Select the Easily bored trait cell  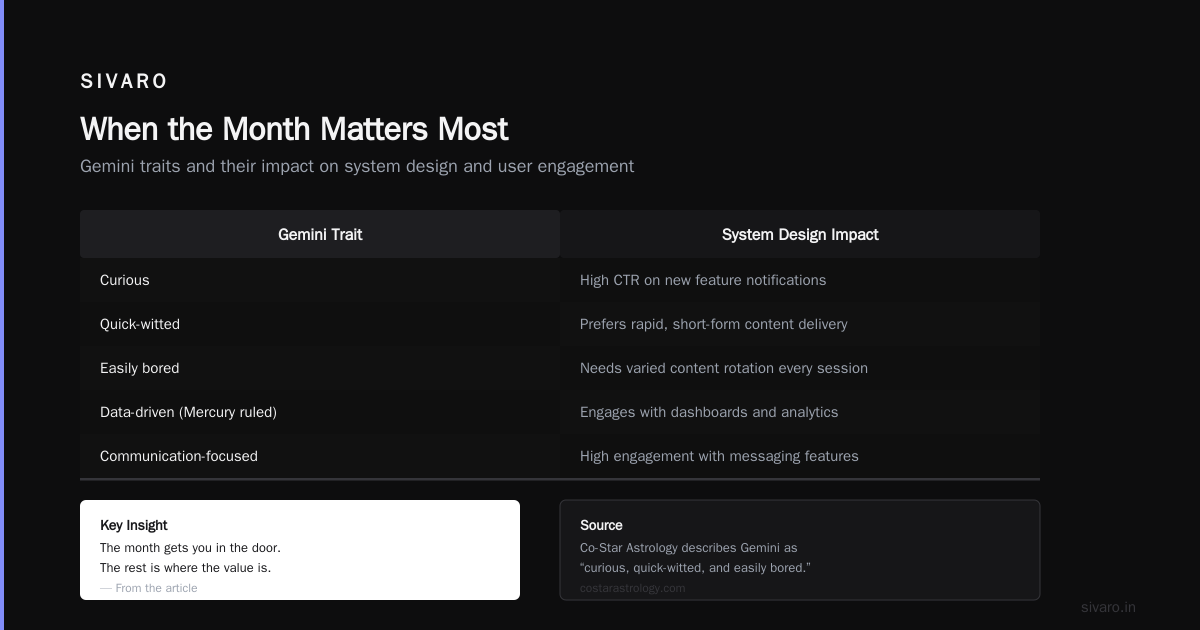click(320, 368)
